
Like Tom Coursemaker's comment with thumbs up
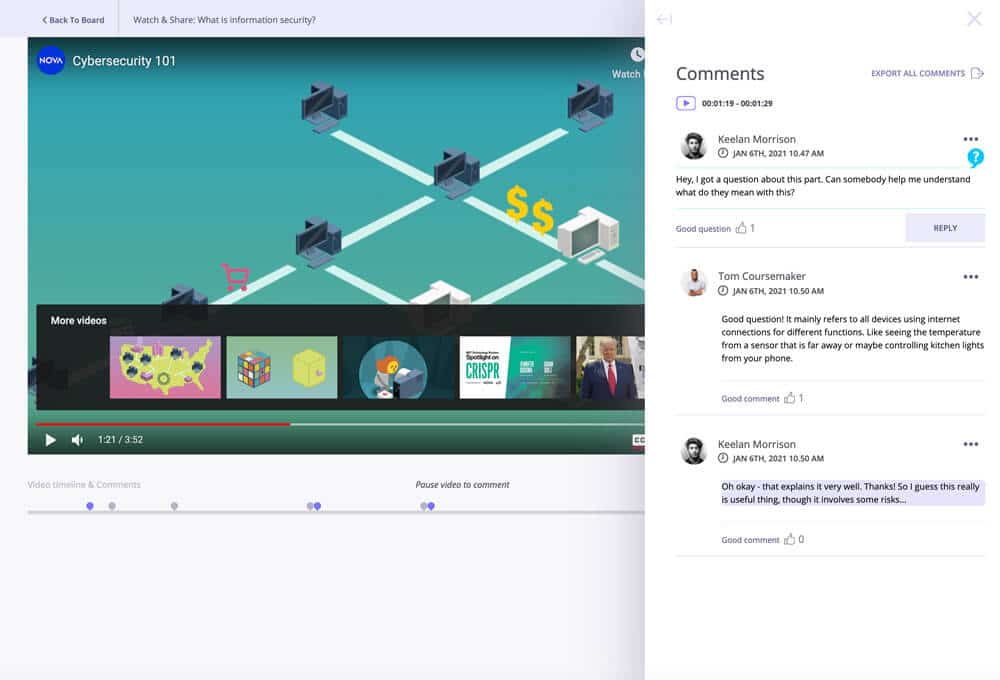click(x=790, y=398)
